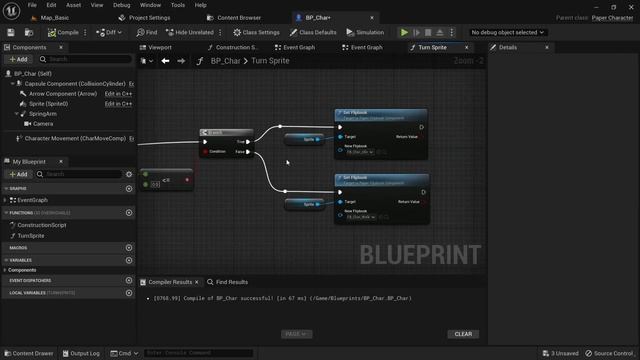Close the BP_Char tab
The height and width of the screenshot is (360, 640).
372,18
